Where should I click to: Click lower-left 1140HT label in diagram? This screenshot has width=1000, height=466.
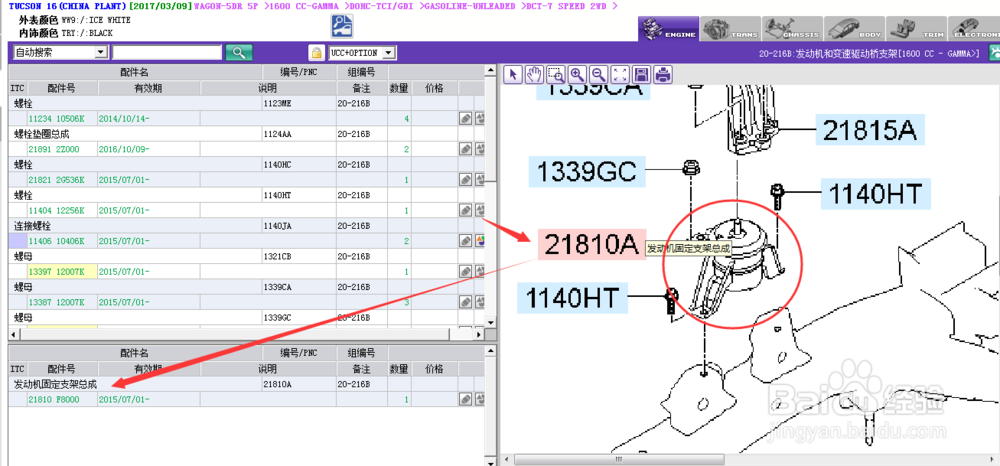click(x=573, y=298)
